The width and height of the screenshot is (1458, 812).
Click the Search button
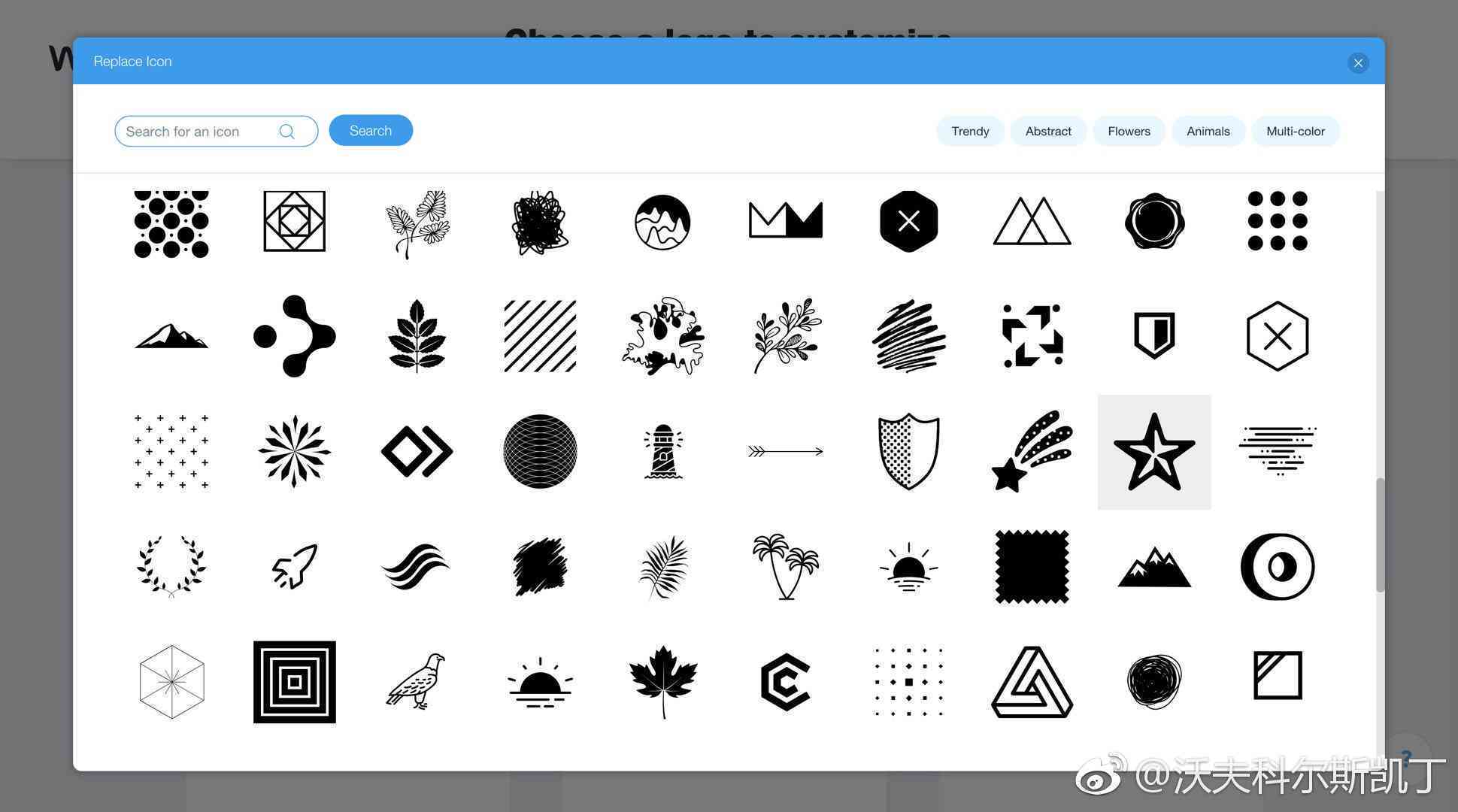(x=371, y=130)
